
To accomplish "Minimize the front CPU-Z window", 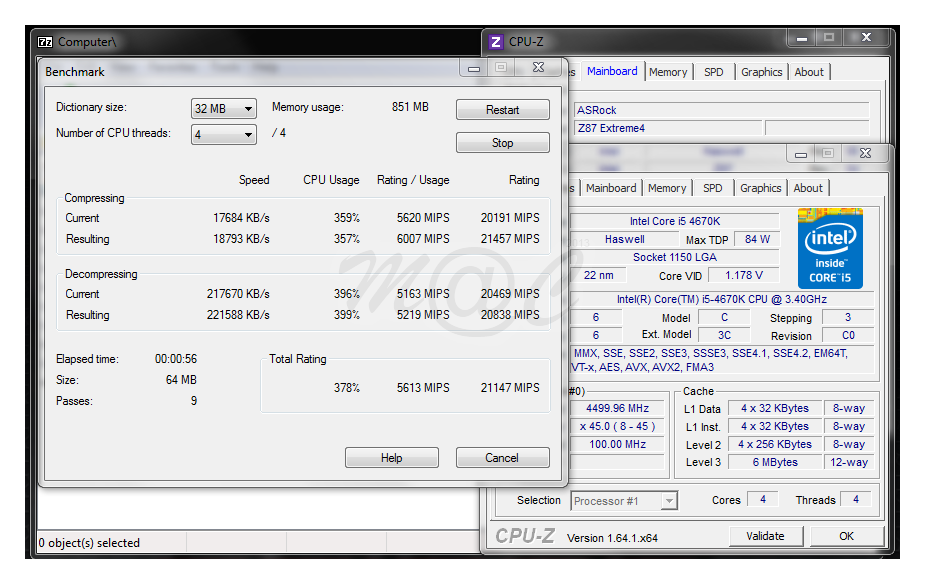I will pyautogui.click(x=801, y=154).
